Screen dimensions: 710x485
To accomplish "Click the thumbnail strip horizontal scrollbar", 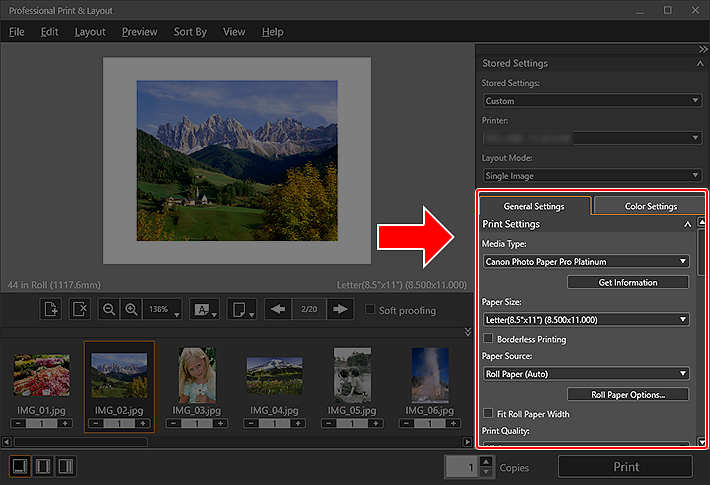I will coord(80,441).
